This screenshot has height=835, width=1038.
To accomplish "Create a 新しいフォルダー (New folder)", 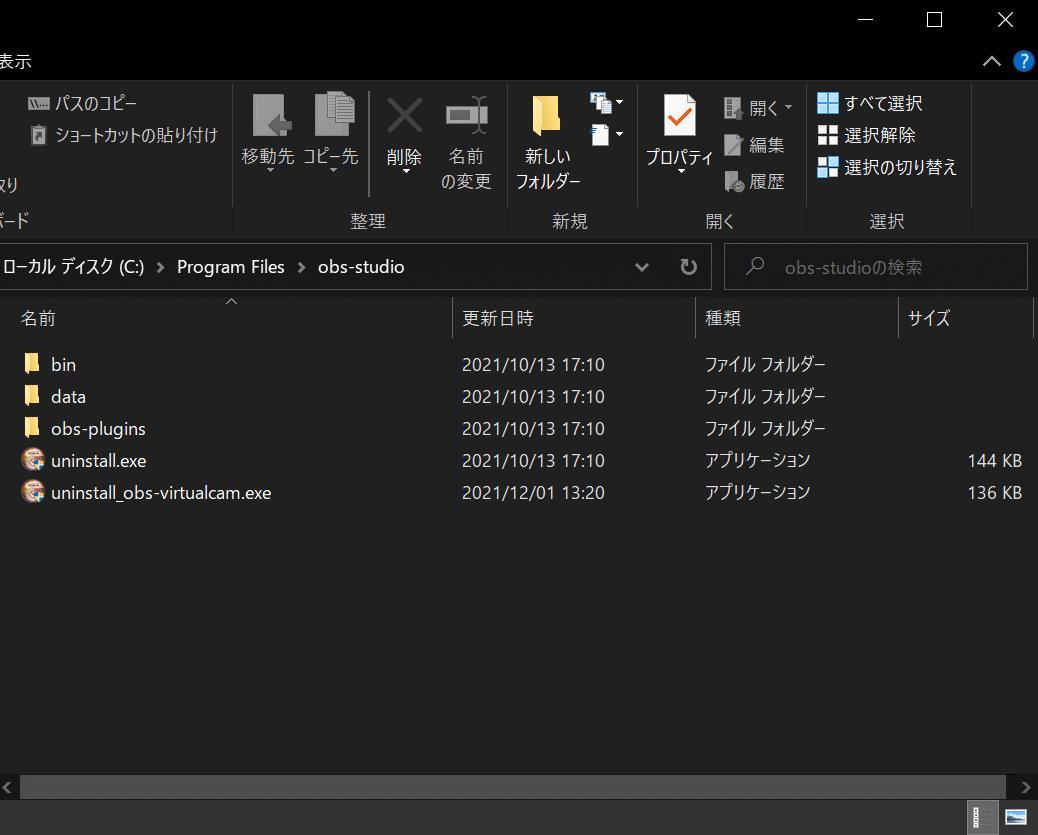I will [547, 142].
